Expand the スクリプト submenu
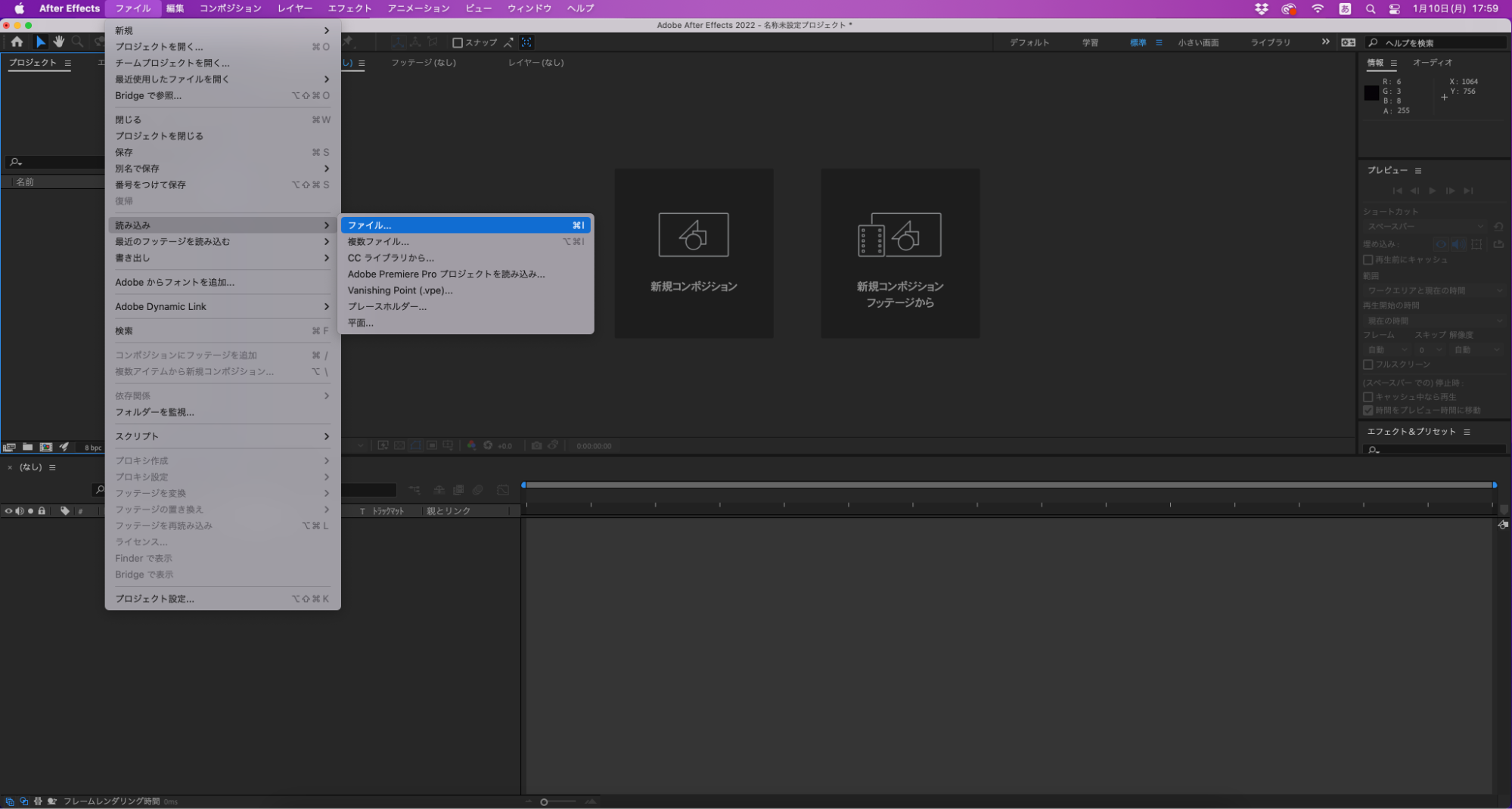Viewport: 1512px width, 809px height. [x=222, y=436]
